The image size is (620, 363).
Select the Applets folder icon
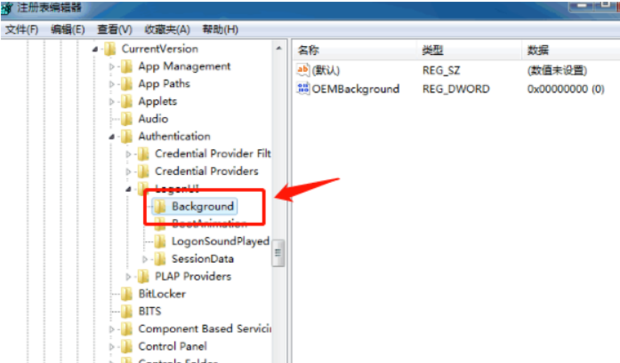coord(127,101)
